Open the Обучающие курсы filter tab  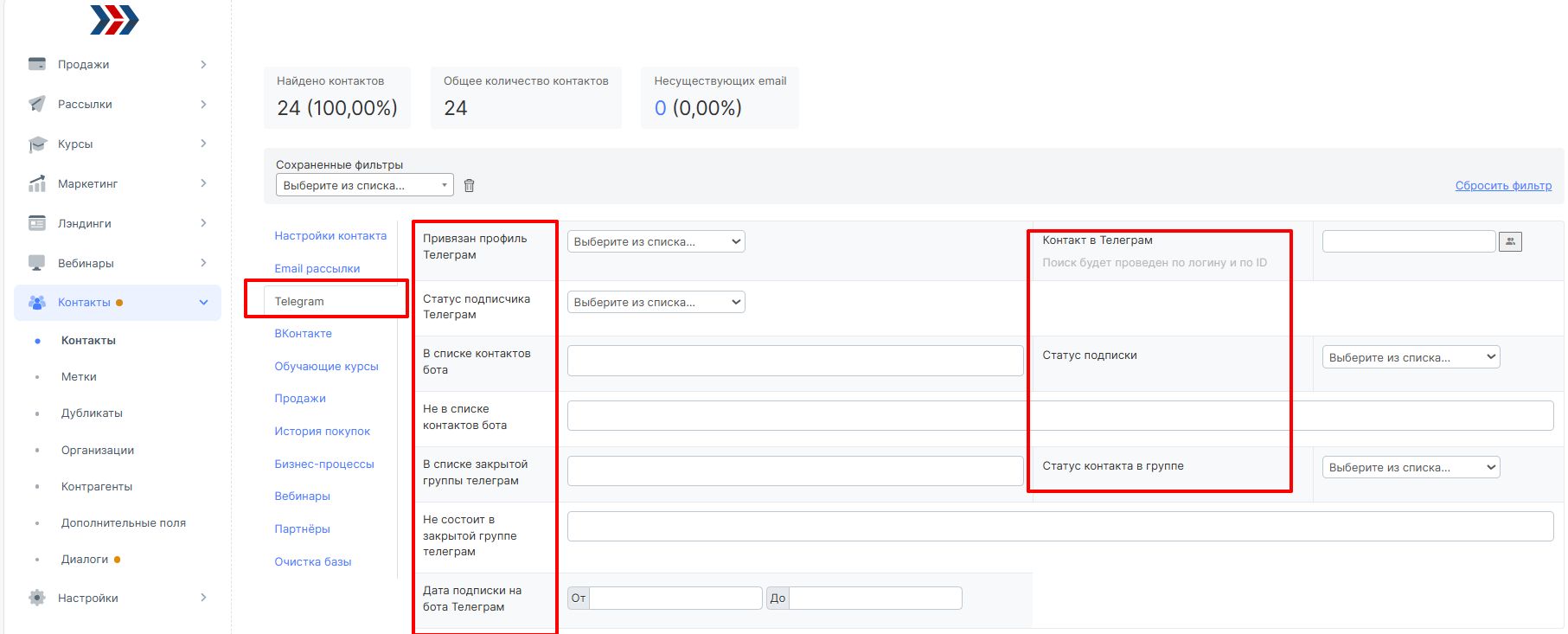point(326,366)
